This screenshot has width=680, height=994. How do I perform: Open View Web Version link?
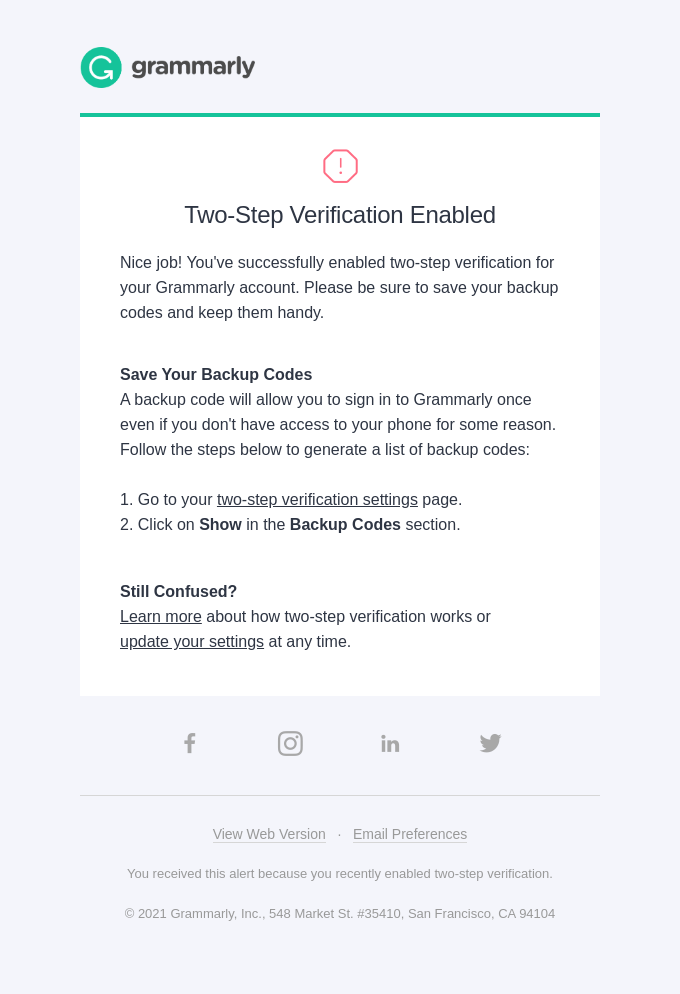269,834
